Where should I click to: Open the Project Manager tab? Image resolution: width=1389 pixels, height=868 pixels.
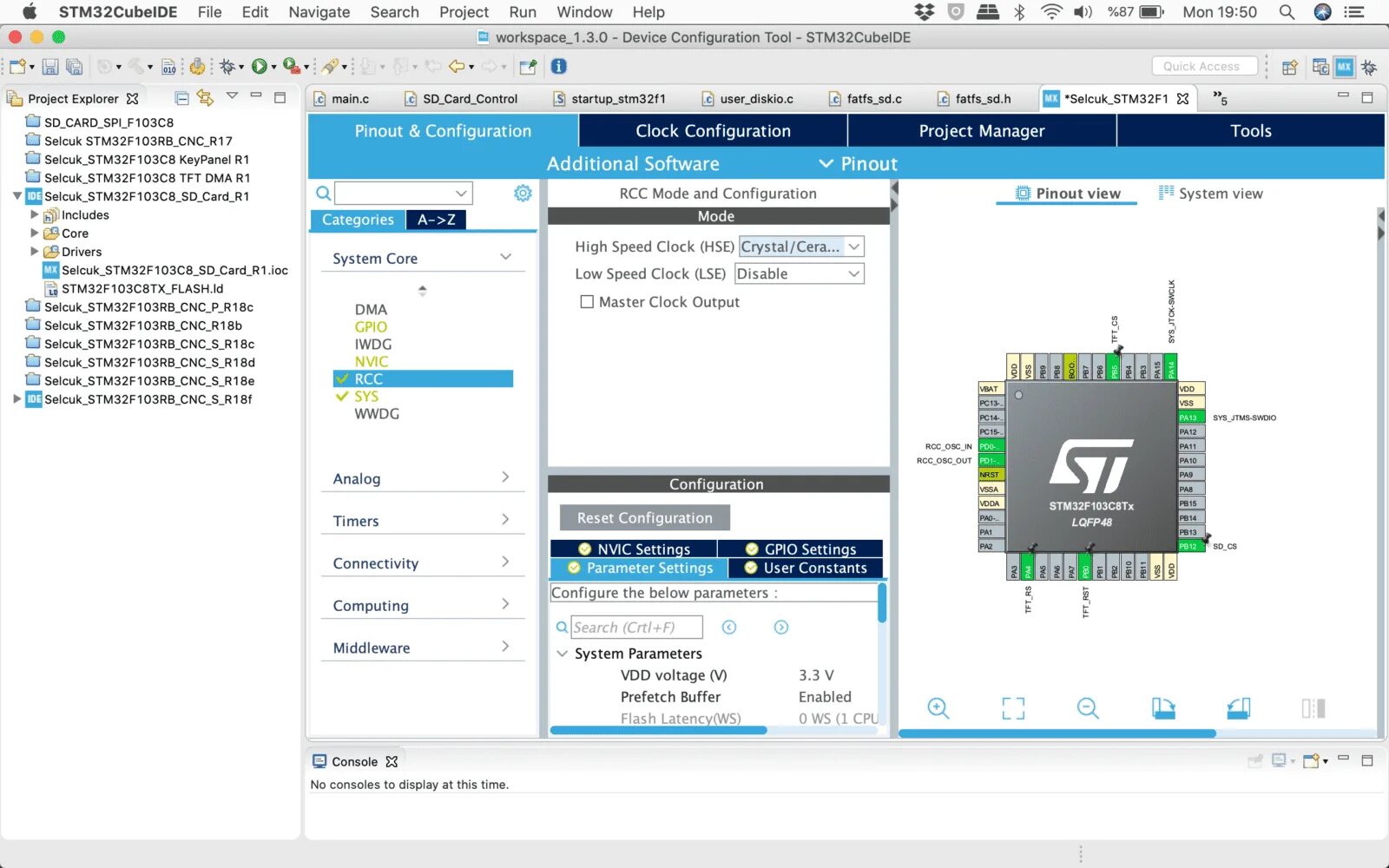pyautogui.click(x=982, y=131)
